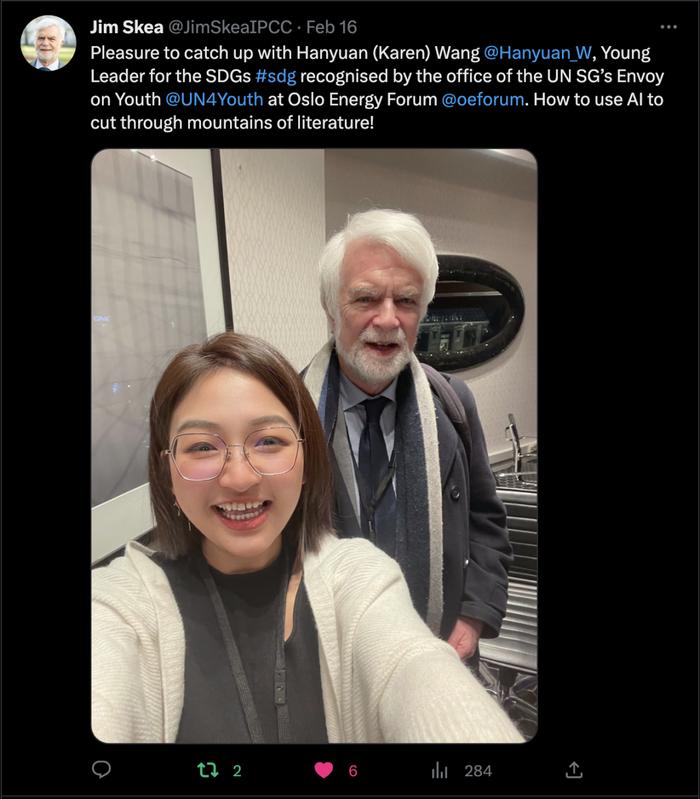Open Jim Skea's profile avatar

coord(48,43)
